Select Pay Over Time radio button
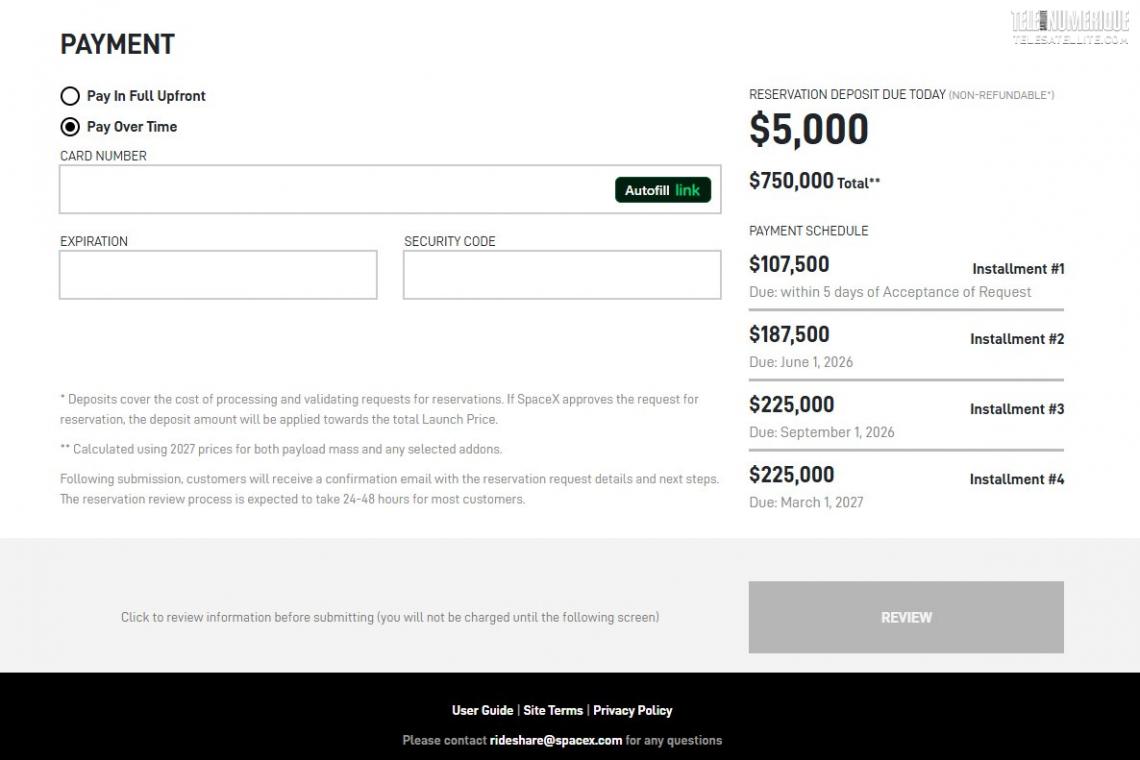 tap(70, 127)
